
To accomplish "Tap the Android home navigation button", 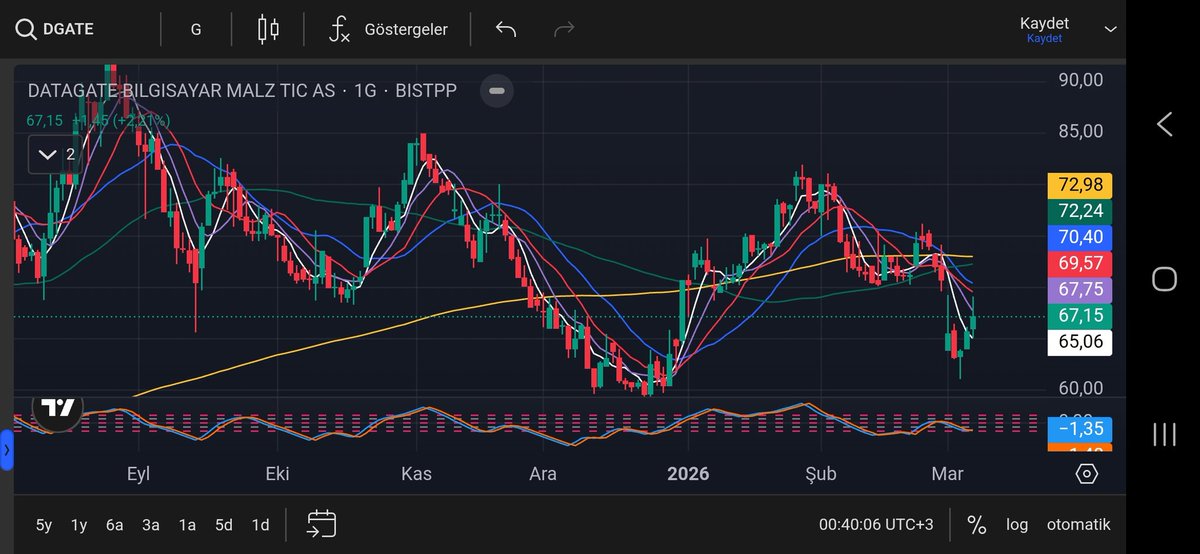I will click(1164, 278).
